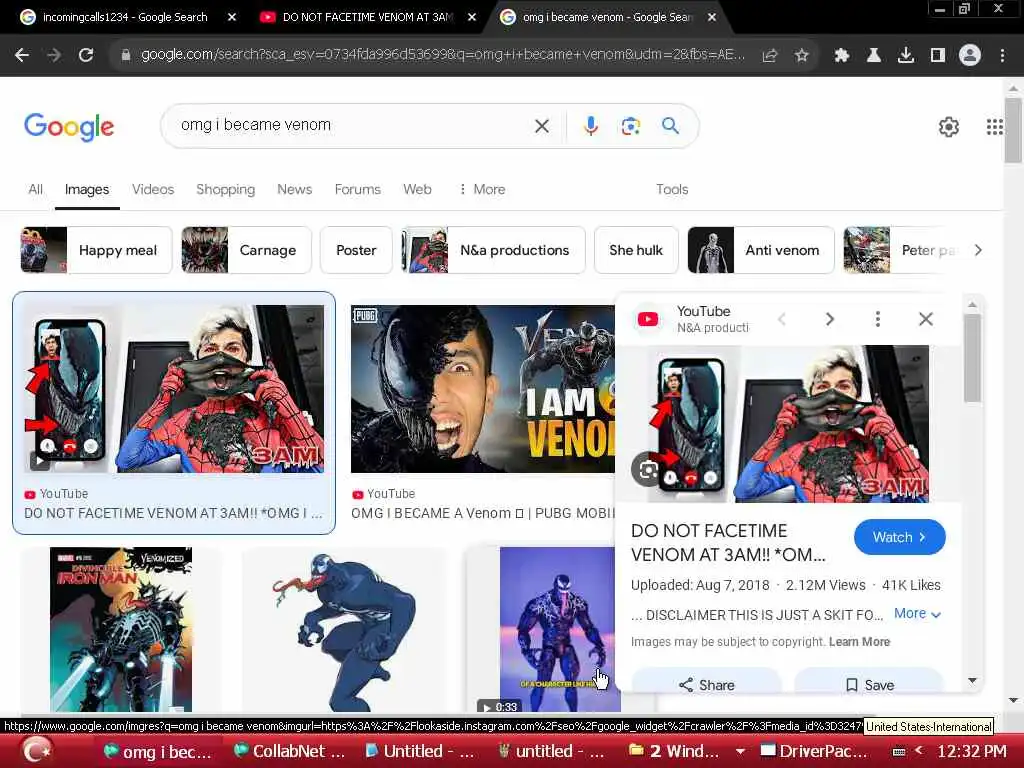
Task: Click the Google logo
Action: tap(69, 126)
